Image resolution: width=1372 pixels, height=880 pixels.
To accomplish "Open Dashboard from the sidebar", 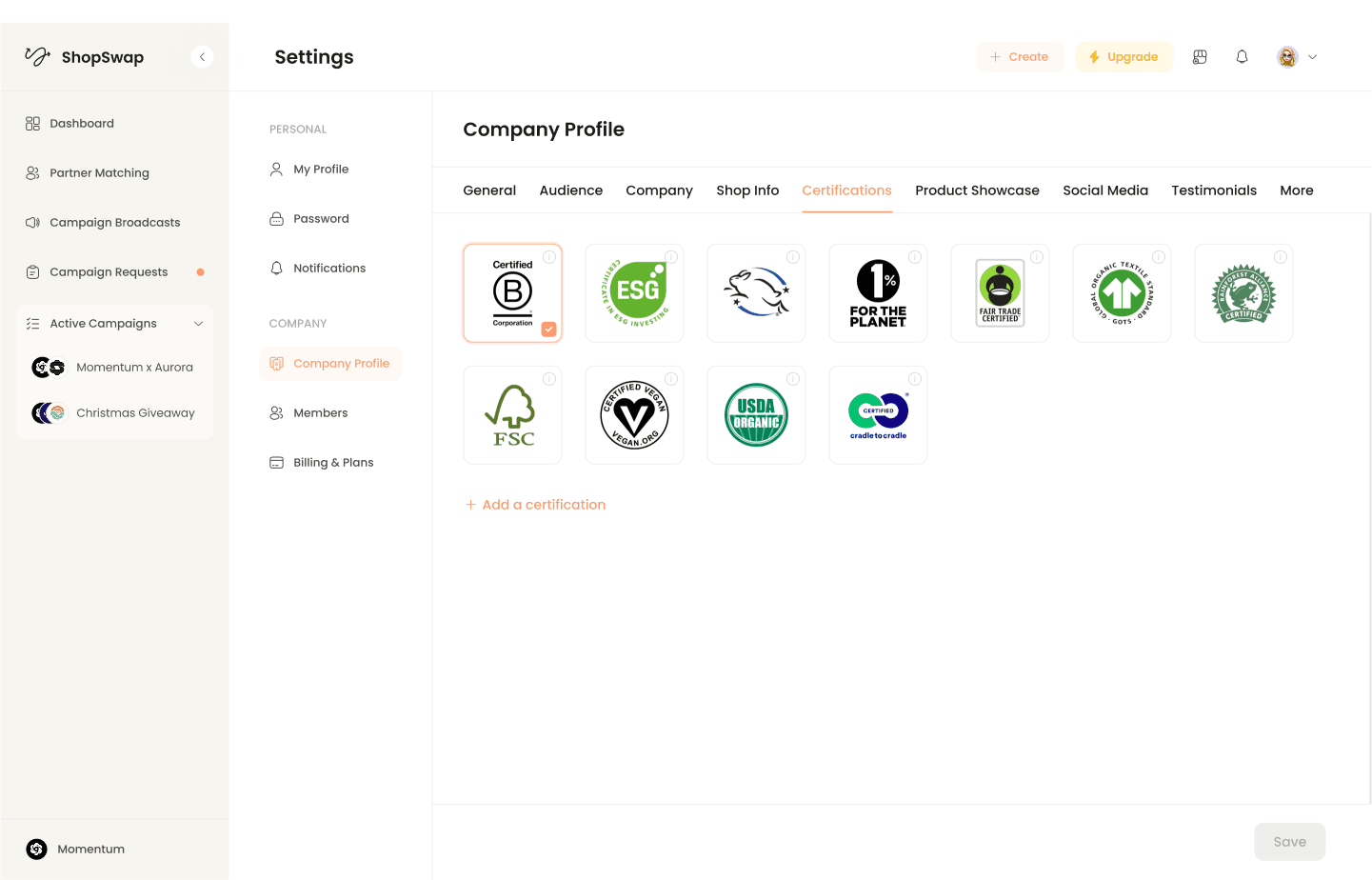I will tap(82, 123).
